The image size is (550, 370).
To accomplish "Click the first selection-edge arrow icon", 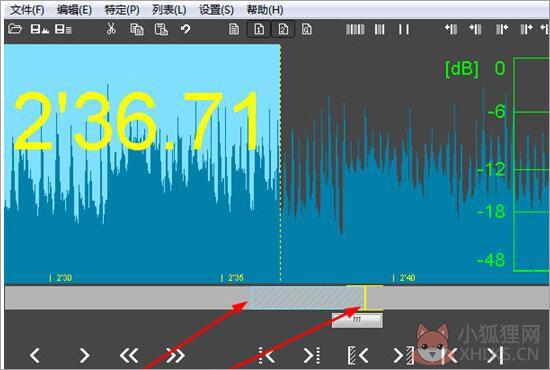I will 451,29.
